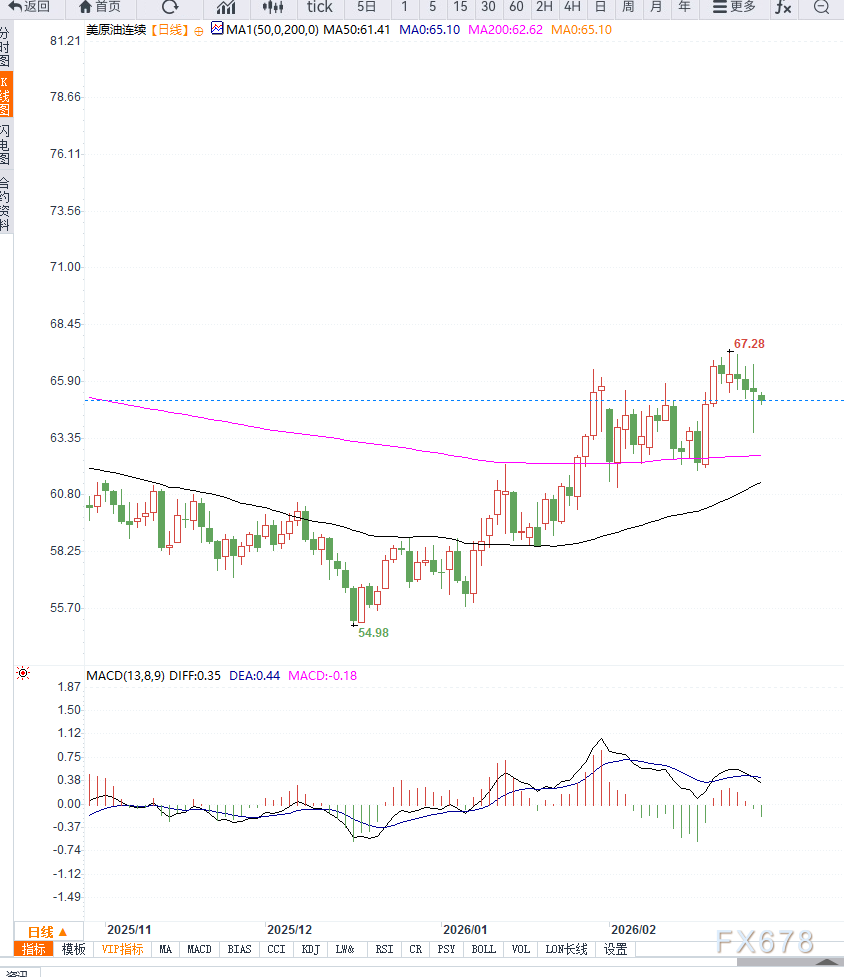This screenshot has width=844, height=977.
Task: Click the 设置 settings button
Action: coord(615,949)
